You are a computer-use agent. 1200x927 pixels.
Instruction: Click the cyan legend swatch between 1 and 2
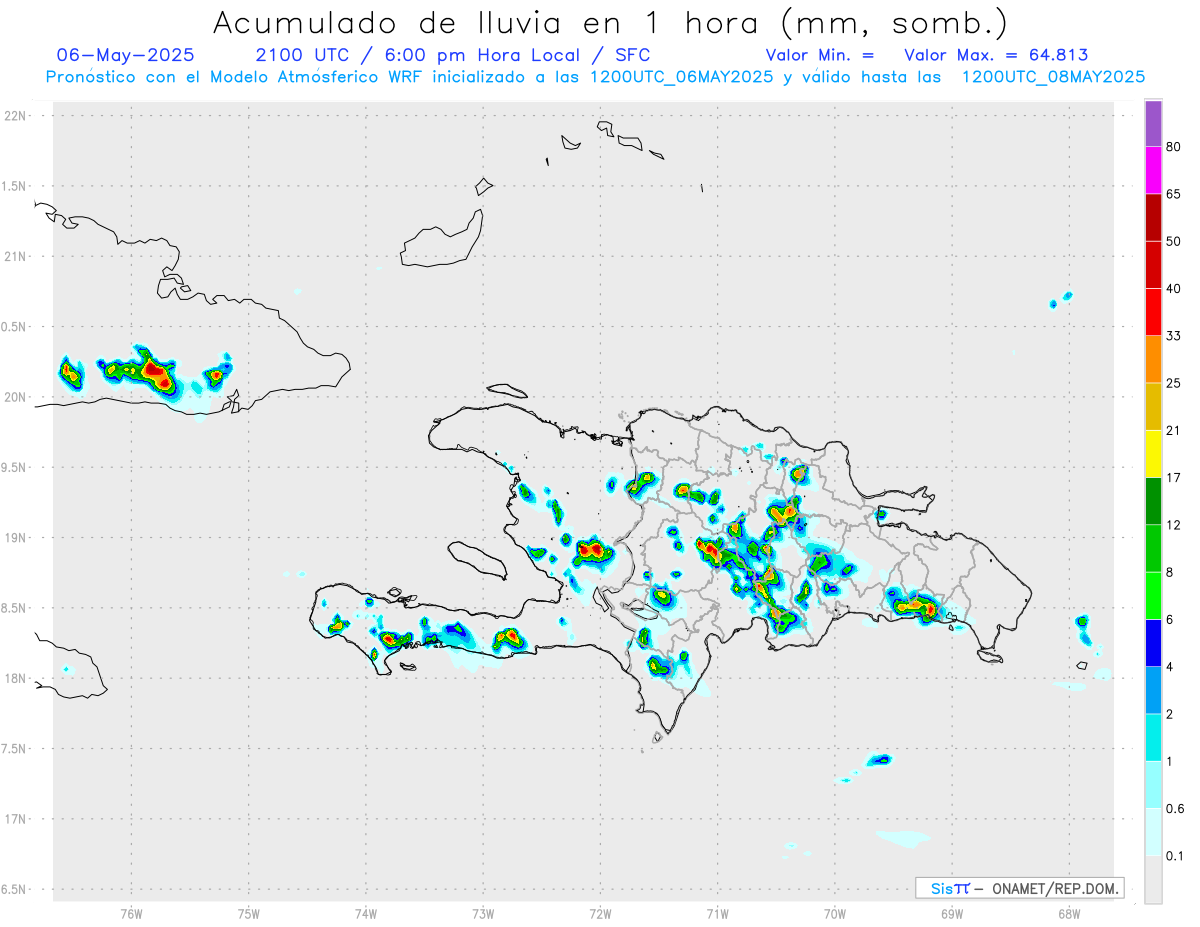click(1153, 738)
